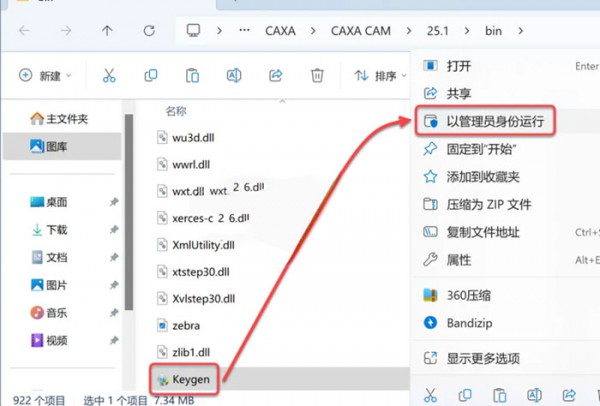The image size is (600, 406).
Task: Expand chevron after CAXA breadcrumb
Action: 313,31
